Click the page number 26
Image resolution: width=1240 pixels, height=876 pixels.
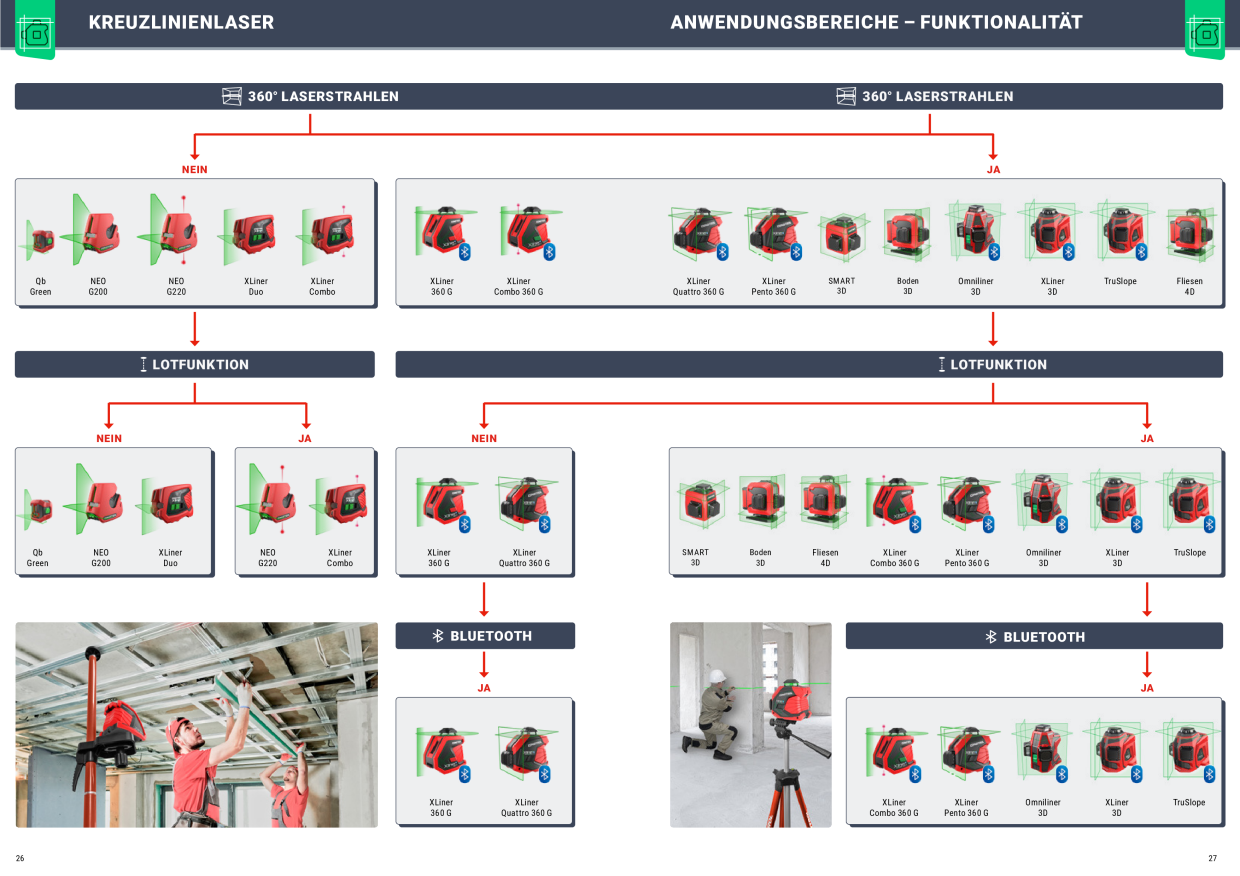click(x=20, y=858)
